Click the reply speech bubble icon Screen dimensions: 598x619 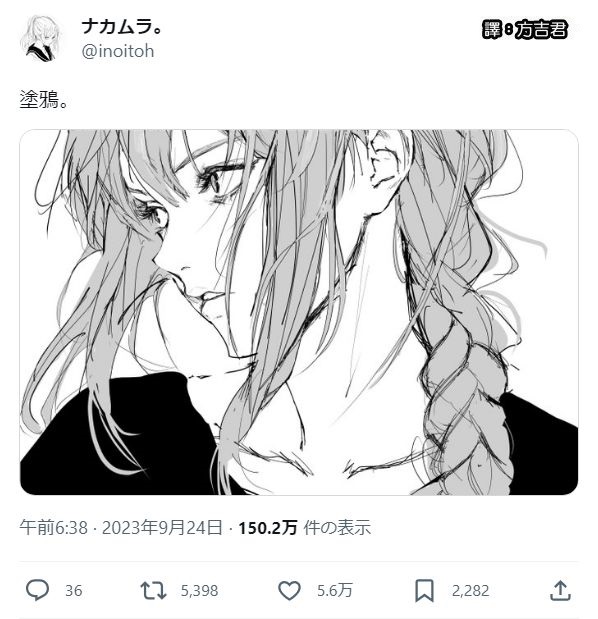[37, 590]
